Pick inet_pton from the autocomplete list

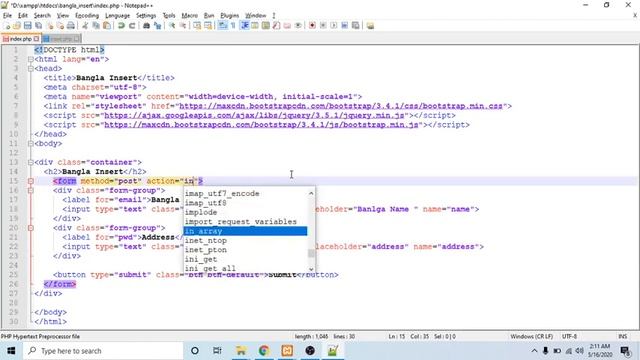(245, 250)
